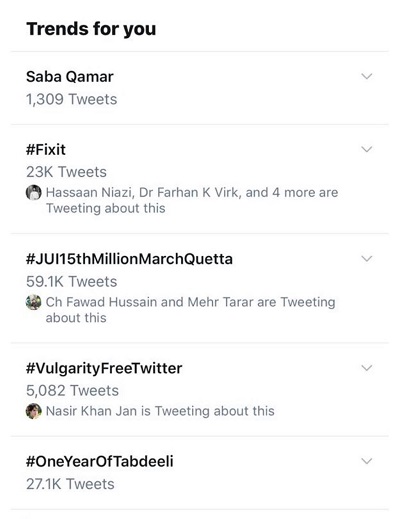
Task: Click Ch Fawad Hussain's avatar thumbnail
Action: pos(34,302)
